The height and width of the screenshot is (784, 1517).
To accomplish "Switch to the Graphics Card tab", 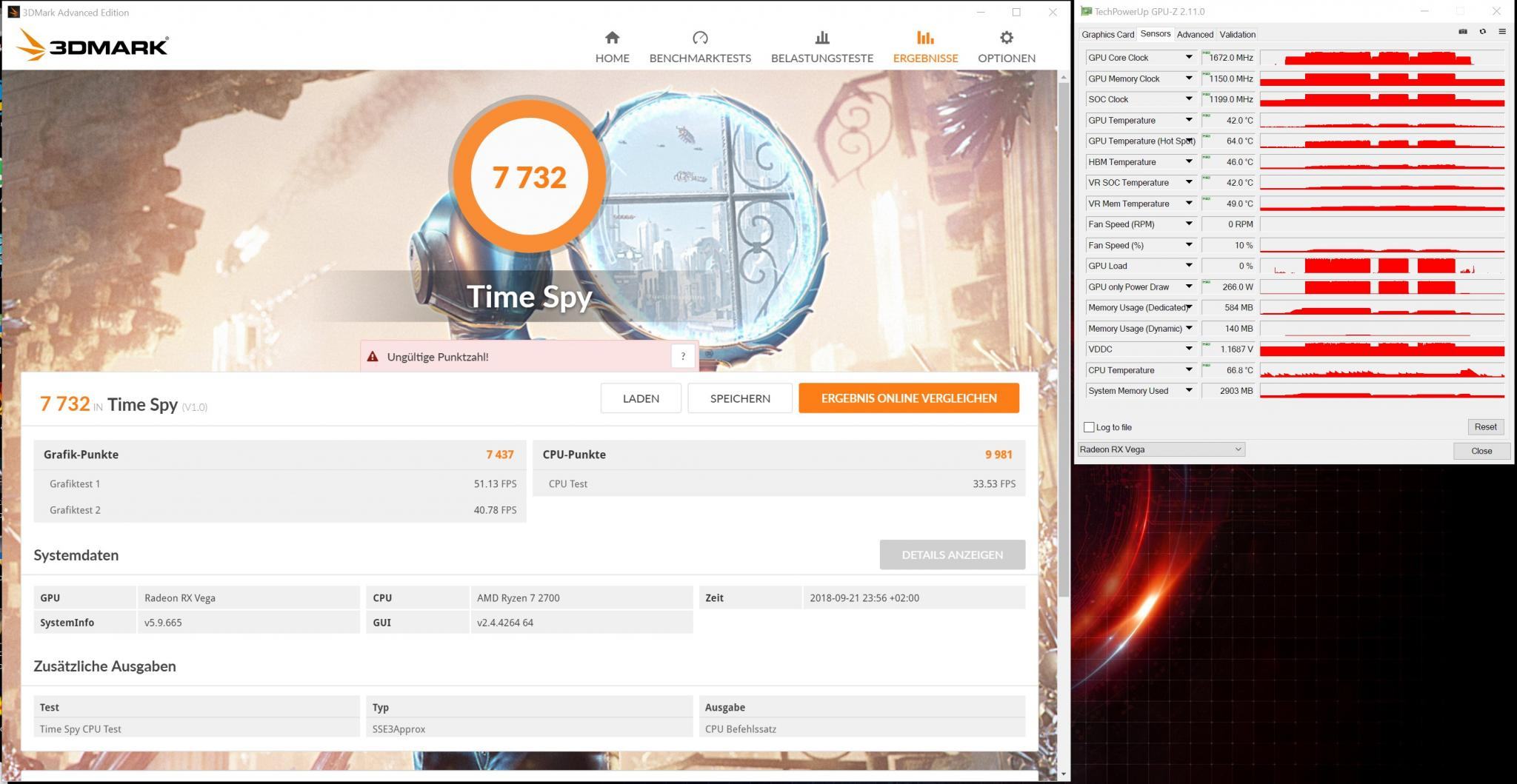I will [1107, 34].
